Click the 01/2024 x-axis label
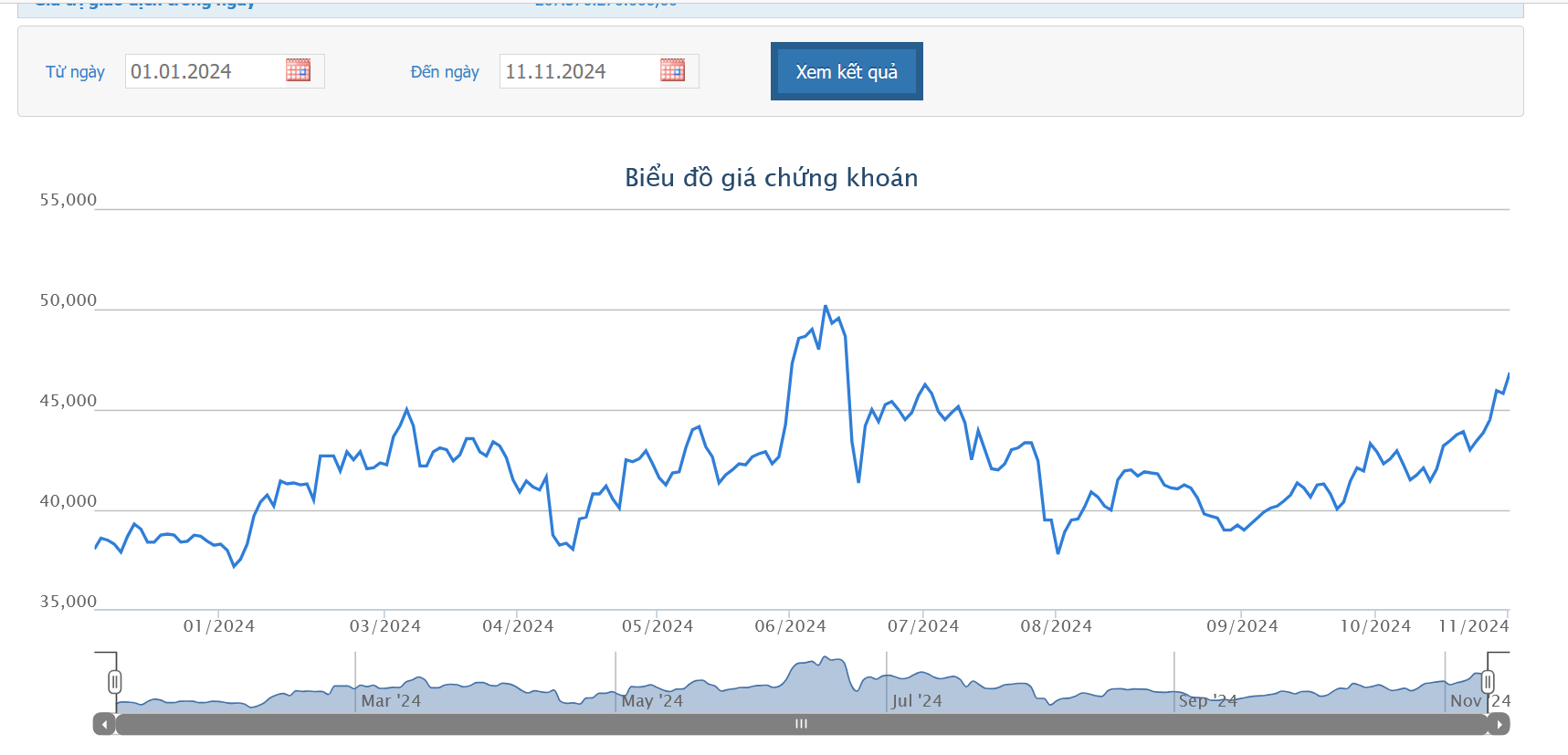Image resolution: width=1568 pixels, height=755 pixels. (x=219, y=626)
